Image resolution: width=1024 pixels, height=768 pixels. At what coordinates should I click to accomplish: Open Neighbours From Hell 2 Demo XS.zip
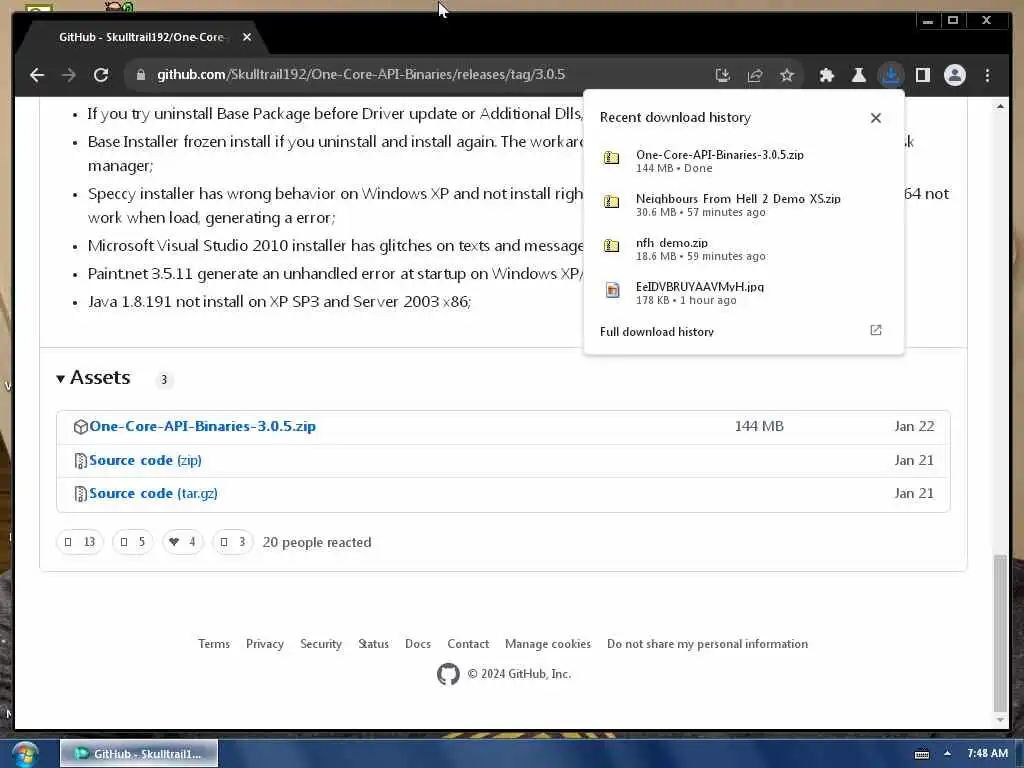(743, 204)
